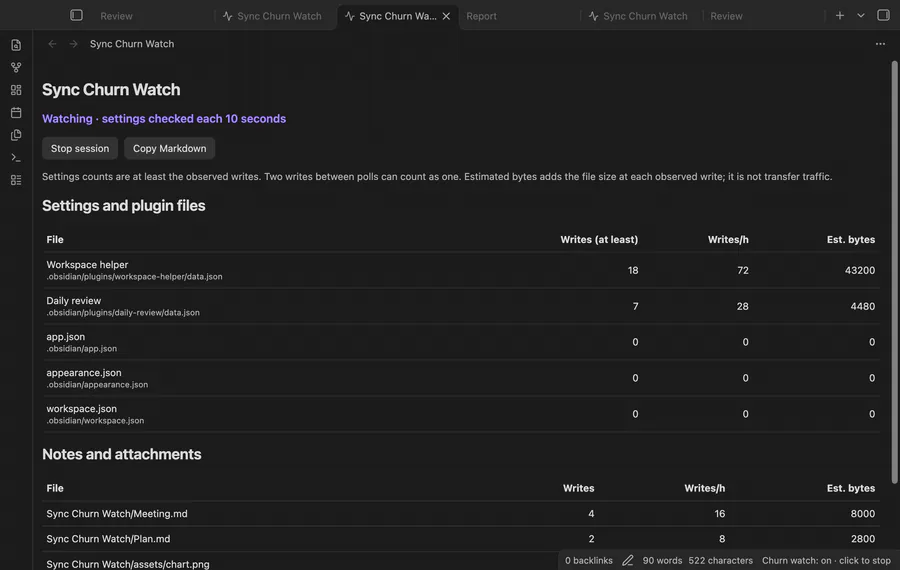The image size is (900, 570).
Task: Click the Workspace helper file name
Action: tap(87, 265)
